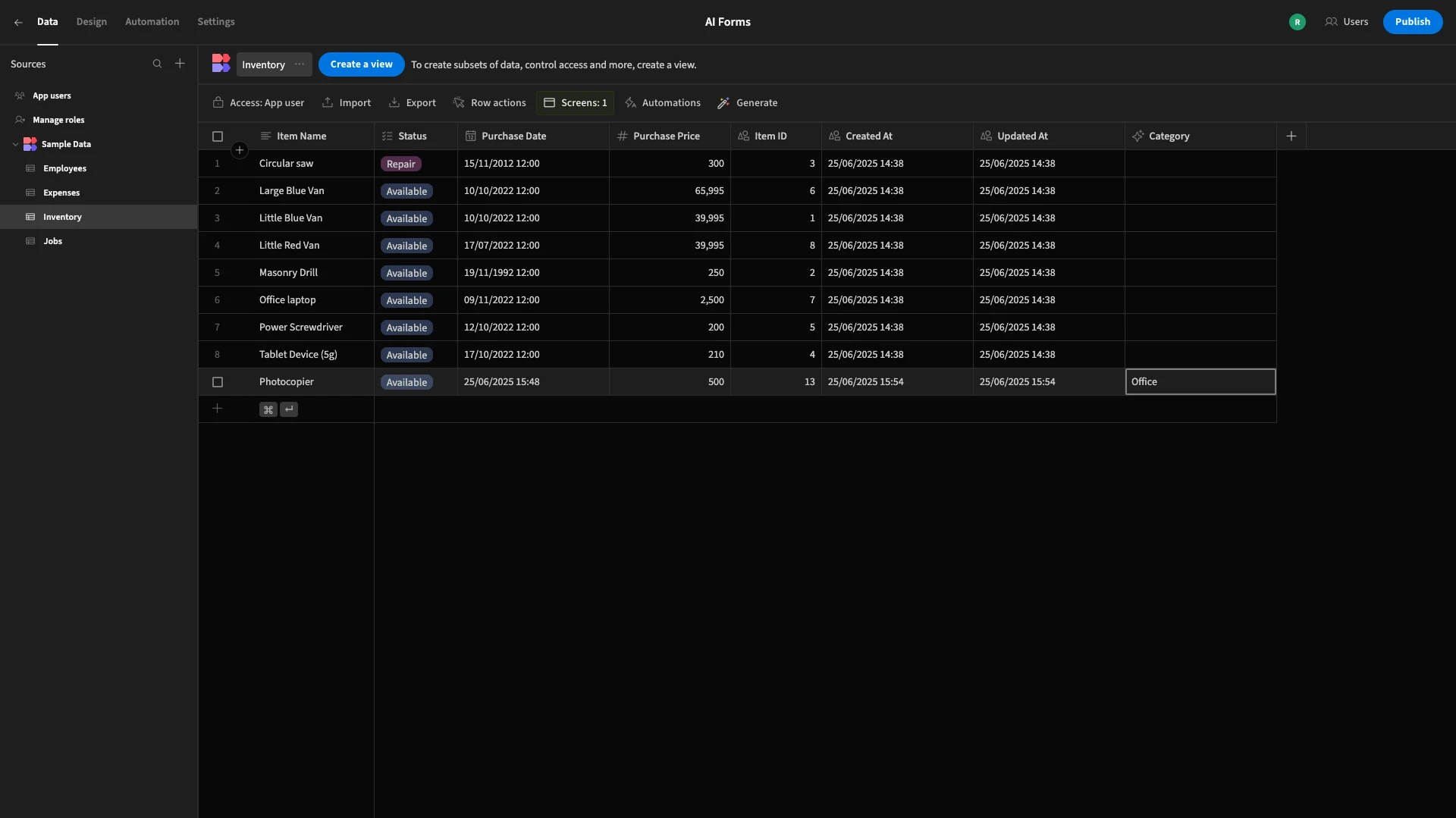This screenshot has width=1456, height=818.
Task: Click Create a view button
Action: click(x=361, y=64)
